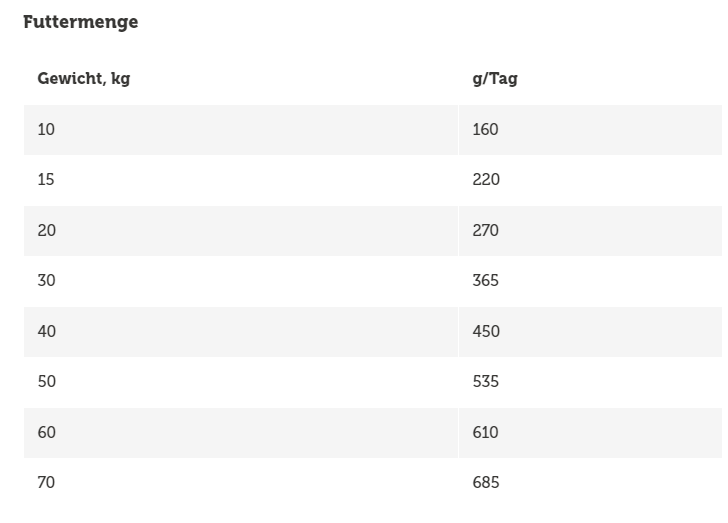Select the 50 kg weight cell

tap(46, 382)
